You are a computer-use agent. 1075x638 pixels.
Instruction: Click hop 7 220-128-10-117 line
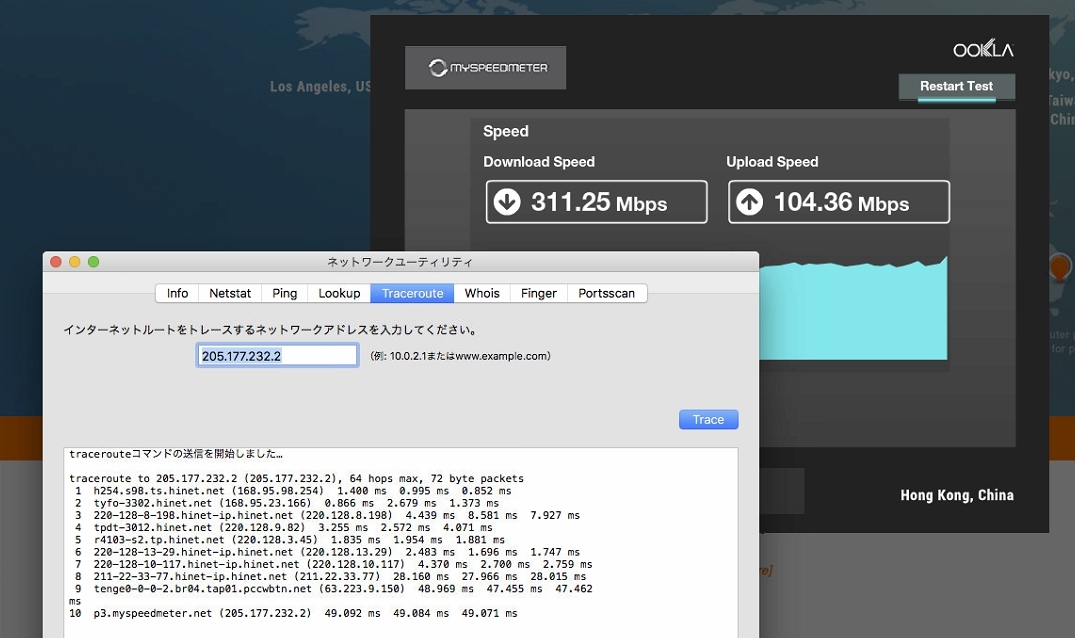tap(333, 565)
